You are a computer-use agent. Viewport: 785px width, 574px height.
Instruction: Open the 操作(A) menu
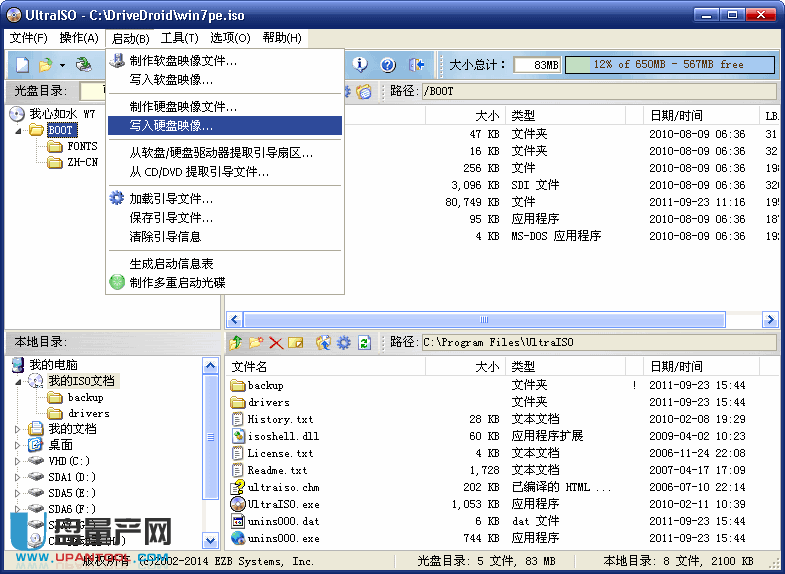(x=79, y=38)
